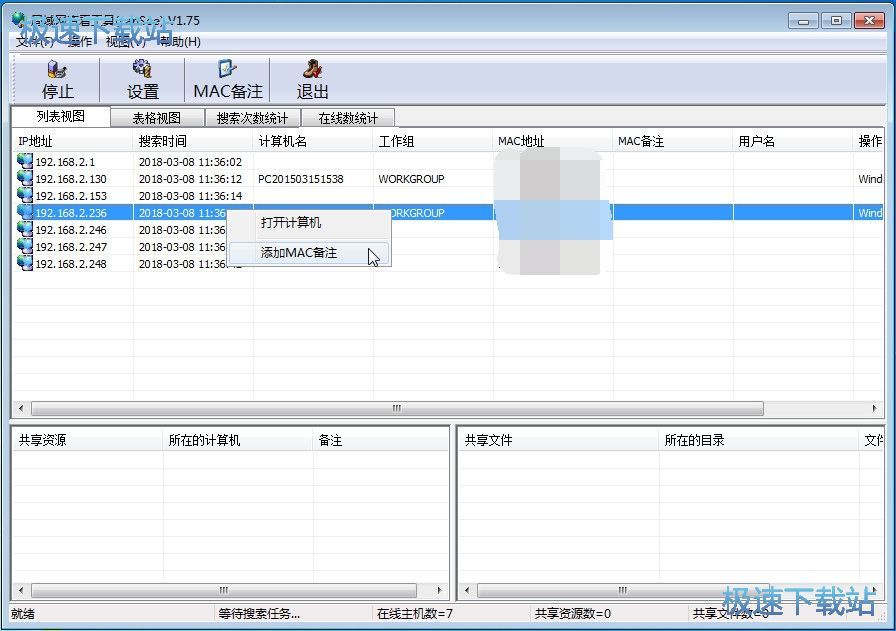Sort by MAC备注 column header
The image size is (896, 631).
coord(673,141)
